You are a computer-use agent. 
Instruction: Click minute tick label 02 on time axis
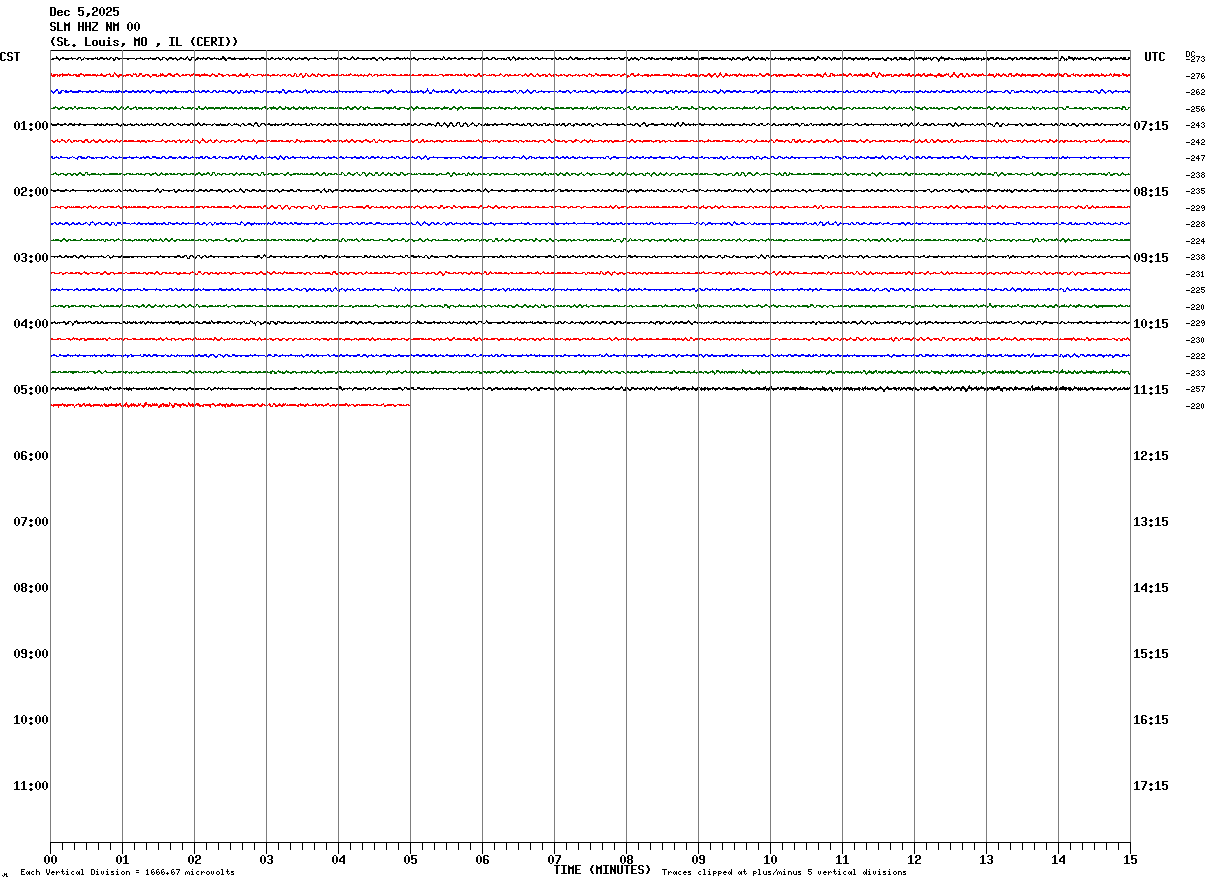point(194,860)
